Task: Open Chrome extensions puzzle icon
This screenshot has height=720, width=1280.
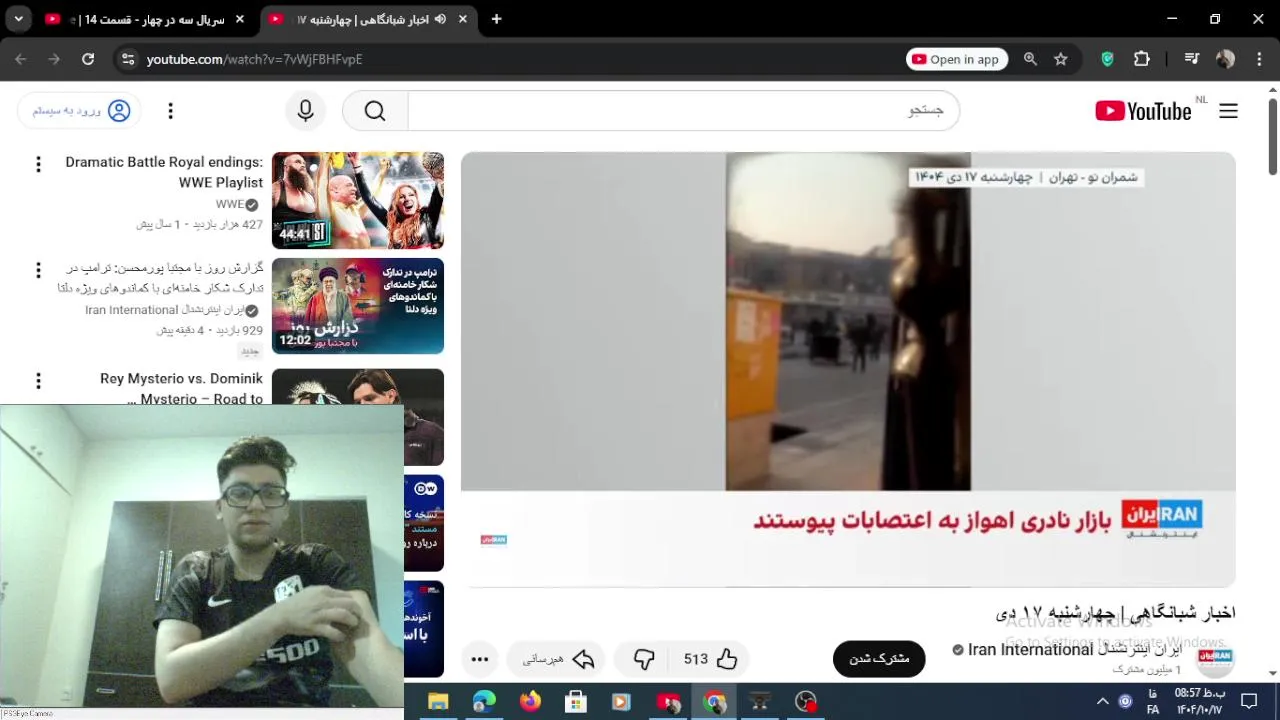Action: pos(1141,59)
